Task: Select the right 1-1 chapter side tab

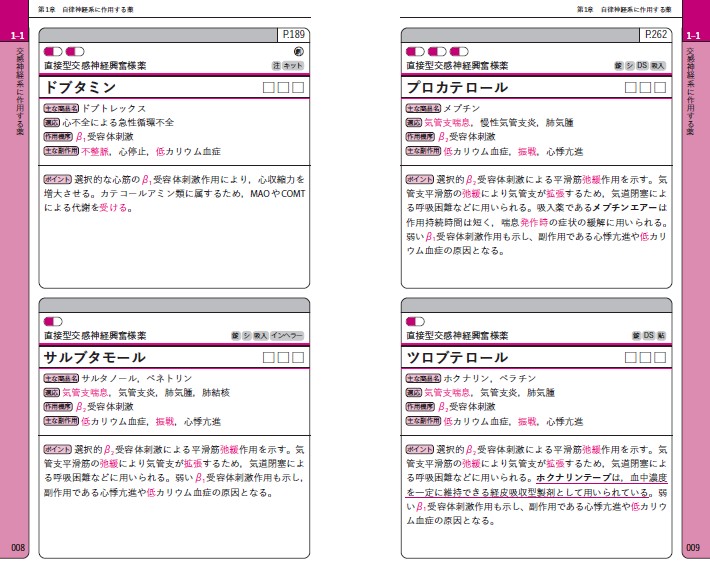Action: pos(695,35)
